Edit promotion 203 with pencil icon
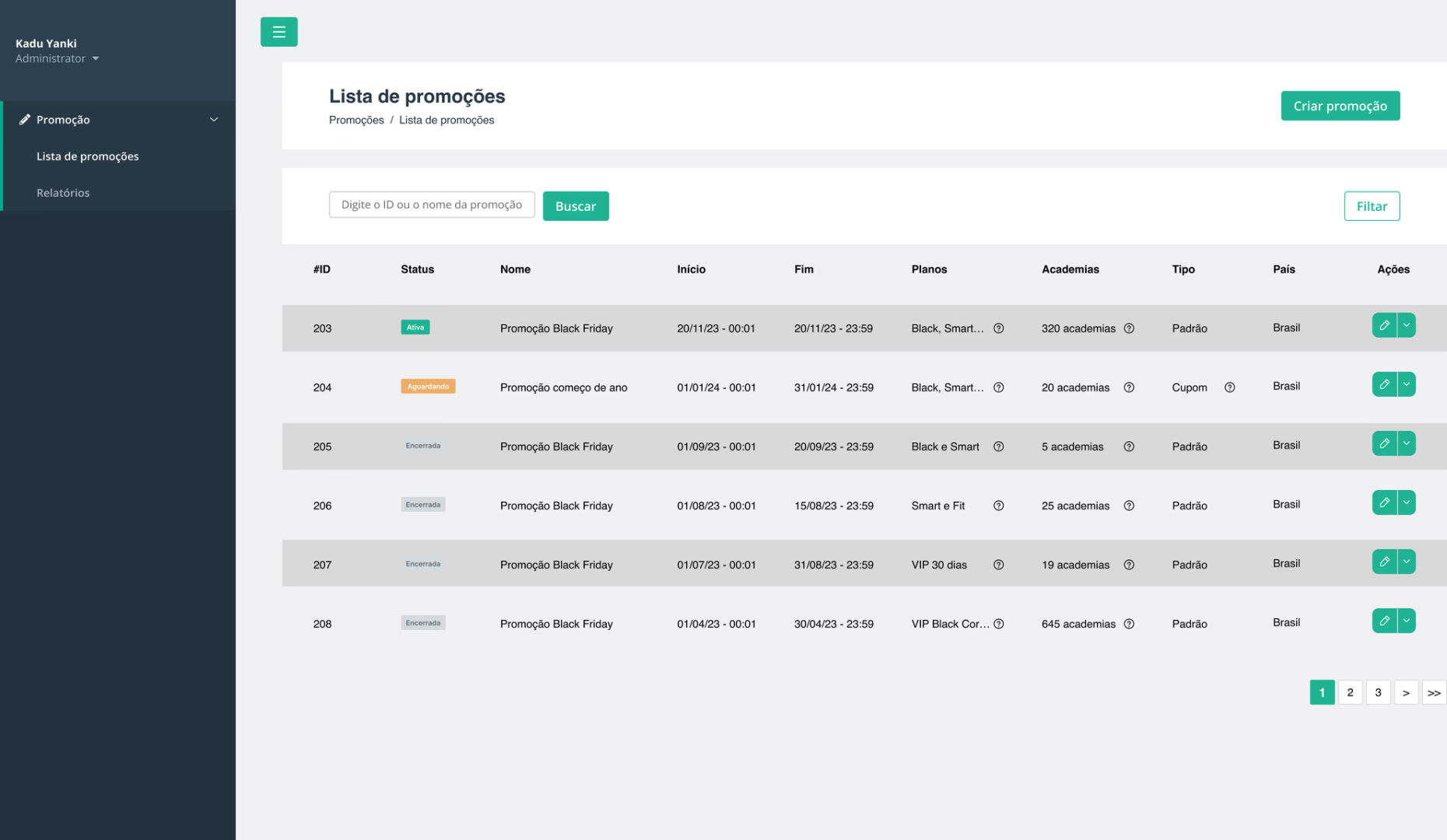Image resolution: width=1447 pixels, height=840 pixels. (1384, 325)
